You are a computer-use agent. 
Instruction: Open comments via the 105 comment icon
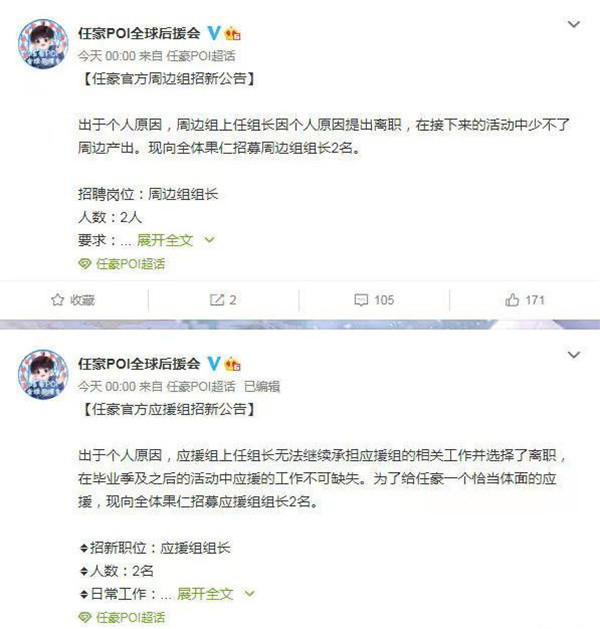pyautogui.click(x=361, y=300)
